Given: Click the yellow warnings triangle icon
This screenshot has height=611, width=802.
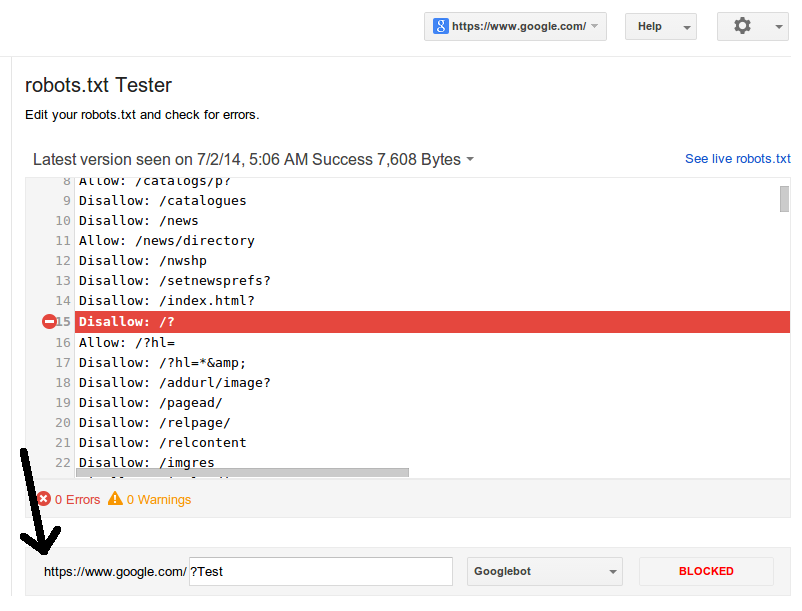Looking at the screenshot, I should click(115, 498).
